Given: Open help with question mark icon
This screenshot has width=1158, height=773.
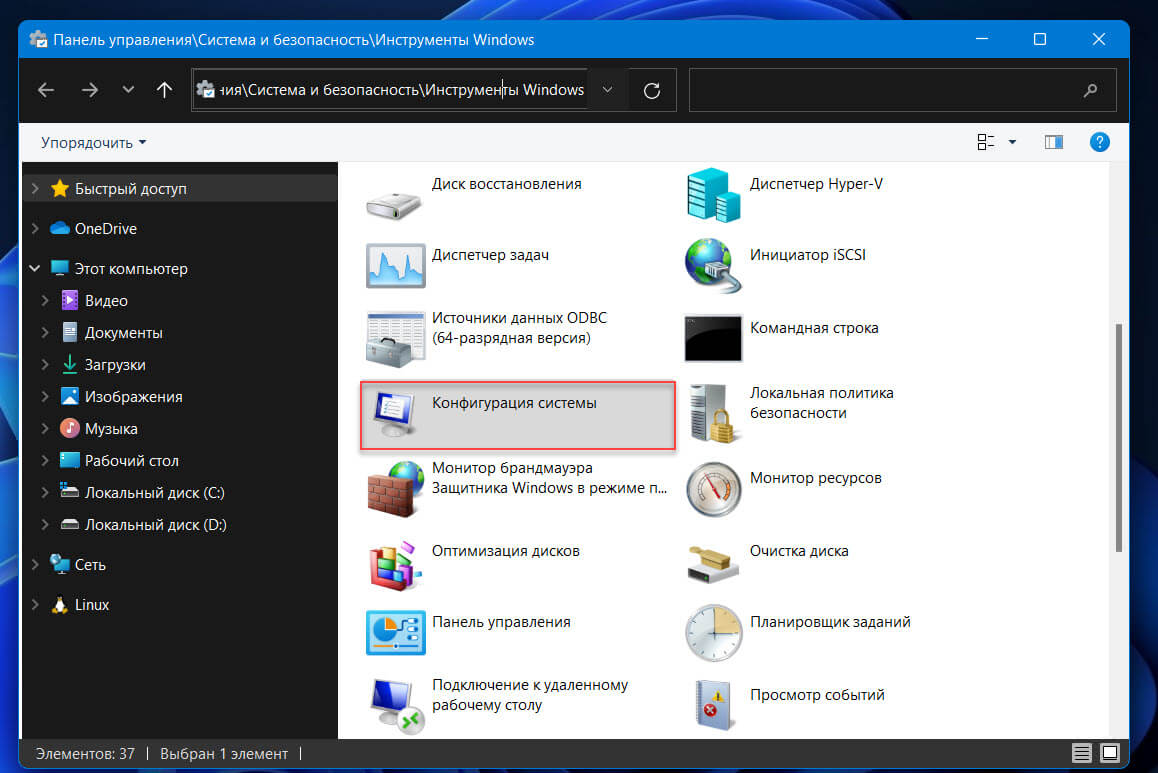Looking at the screenshot, I should (x=1099, y=142).
